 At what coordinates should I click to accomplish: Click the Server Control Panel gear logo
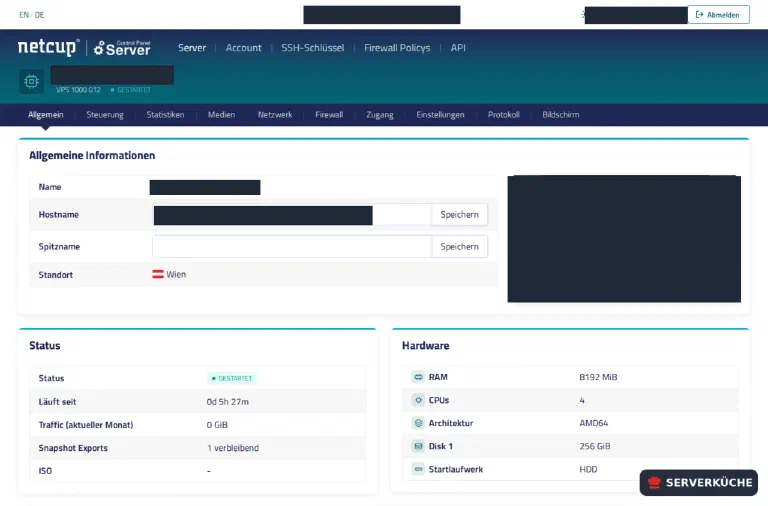coord(122,48)
